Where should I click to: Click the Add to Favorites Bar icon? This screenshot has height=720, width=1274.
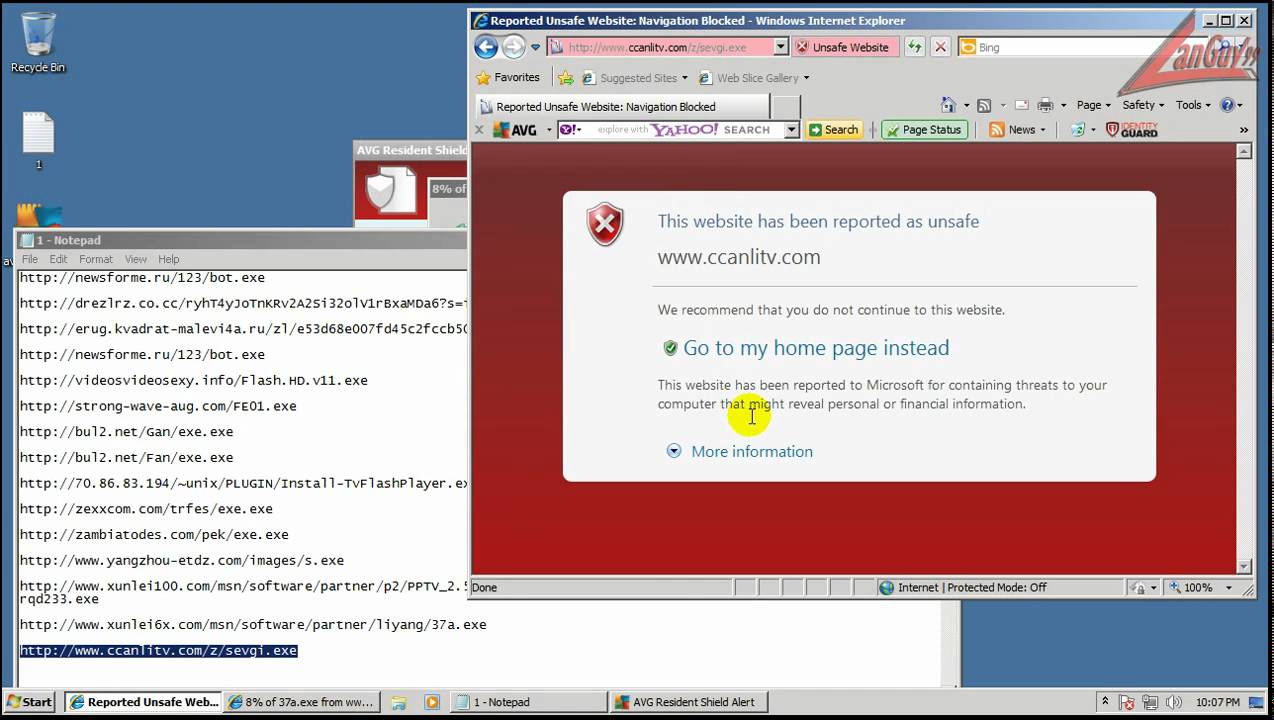[x=565, y=77]
